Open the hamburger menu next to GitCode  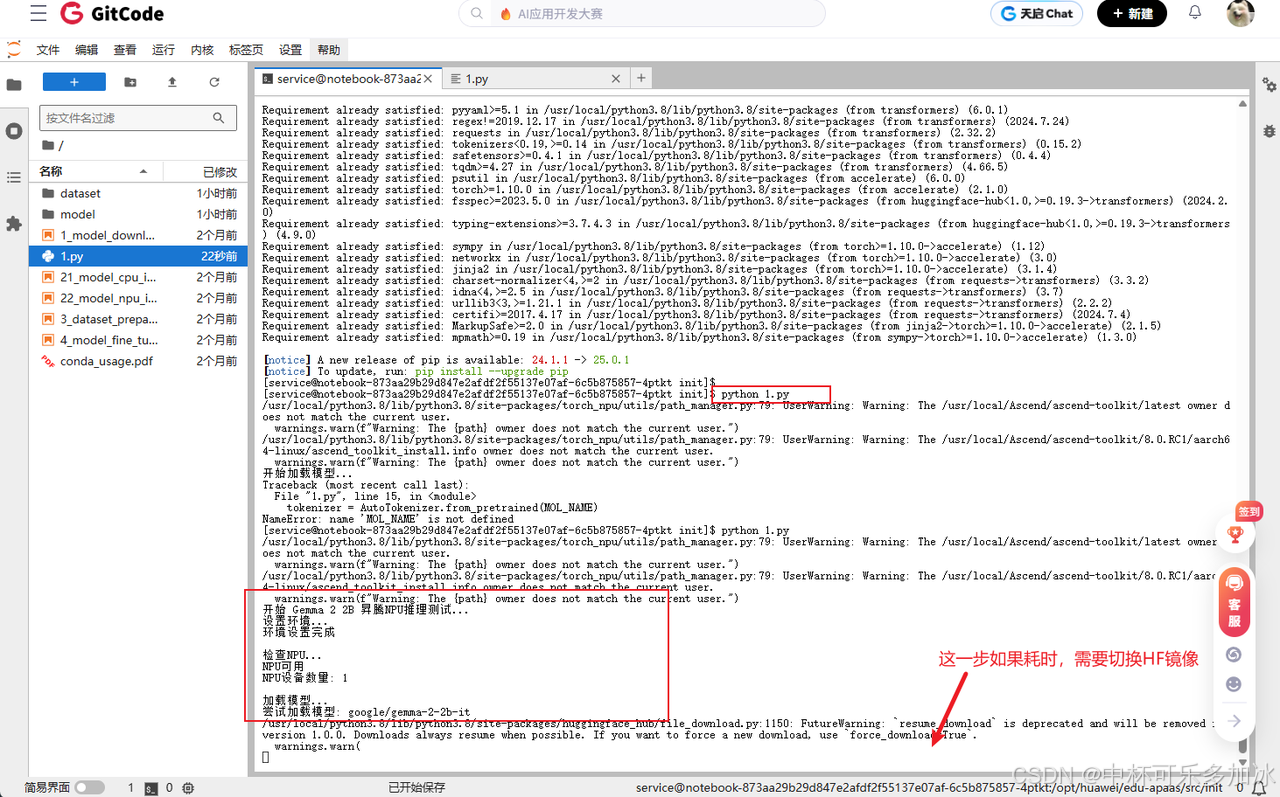coord(38,14)
